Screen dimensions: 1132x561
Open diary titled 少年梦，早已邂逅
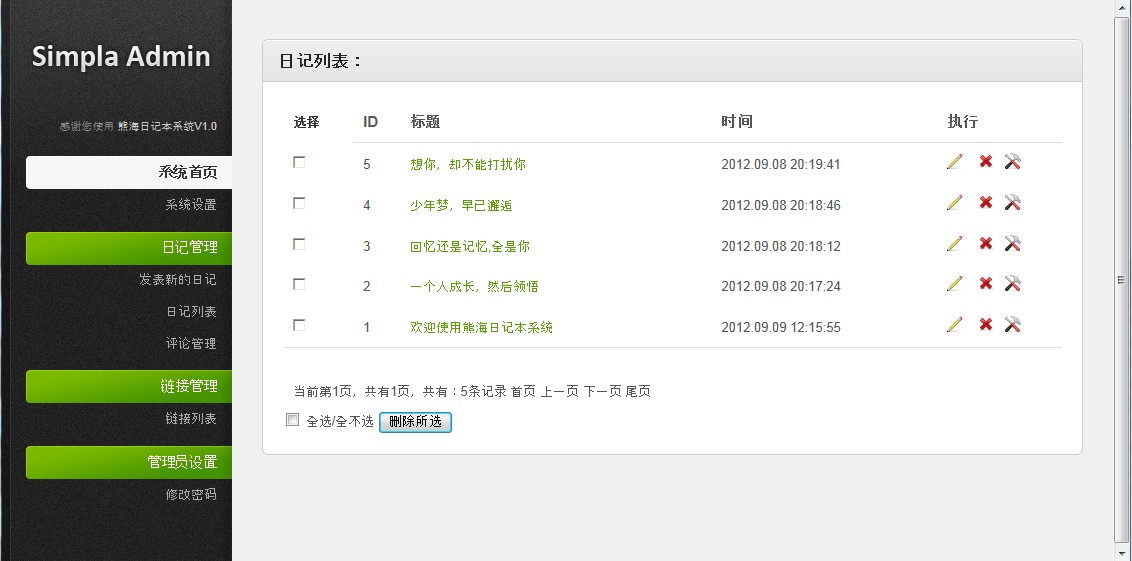(x=461, y=206)
